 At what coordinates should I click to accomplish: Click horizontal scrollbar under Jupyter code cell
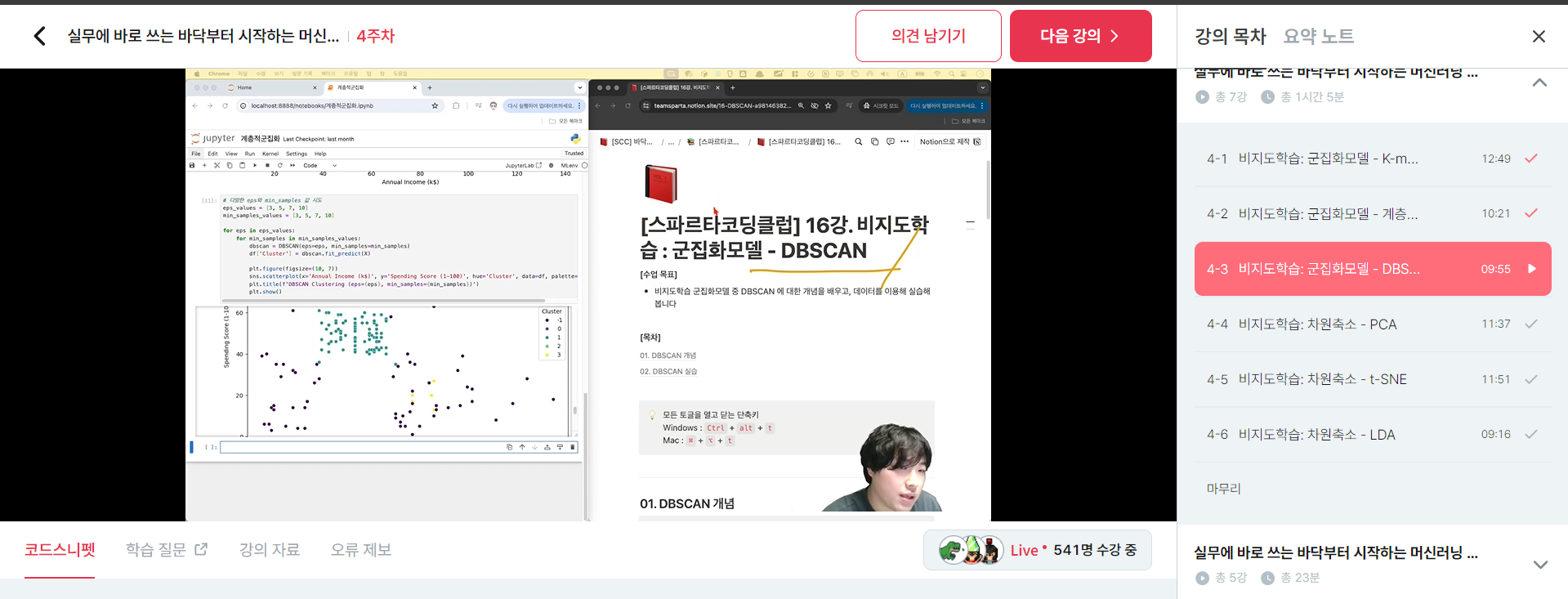384,300
